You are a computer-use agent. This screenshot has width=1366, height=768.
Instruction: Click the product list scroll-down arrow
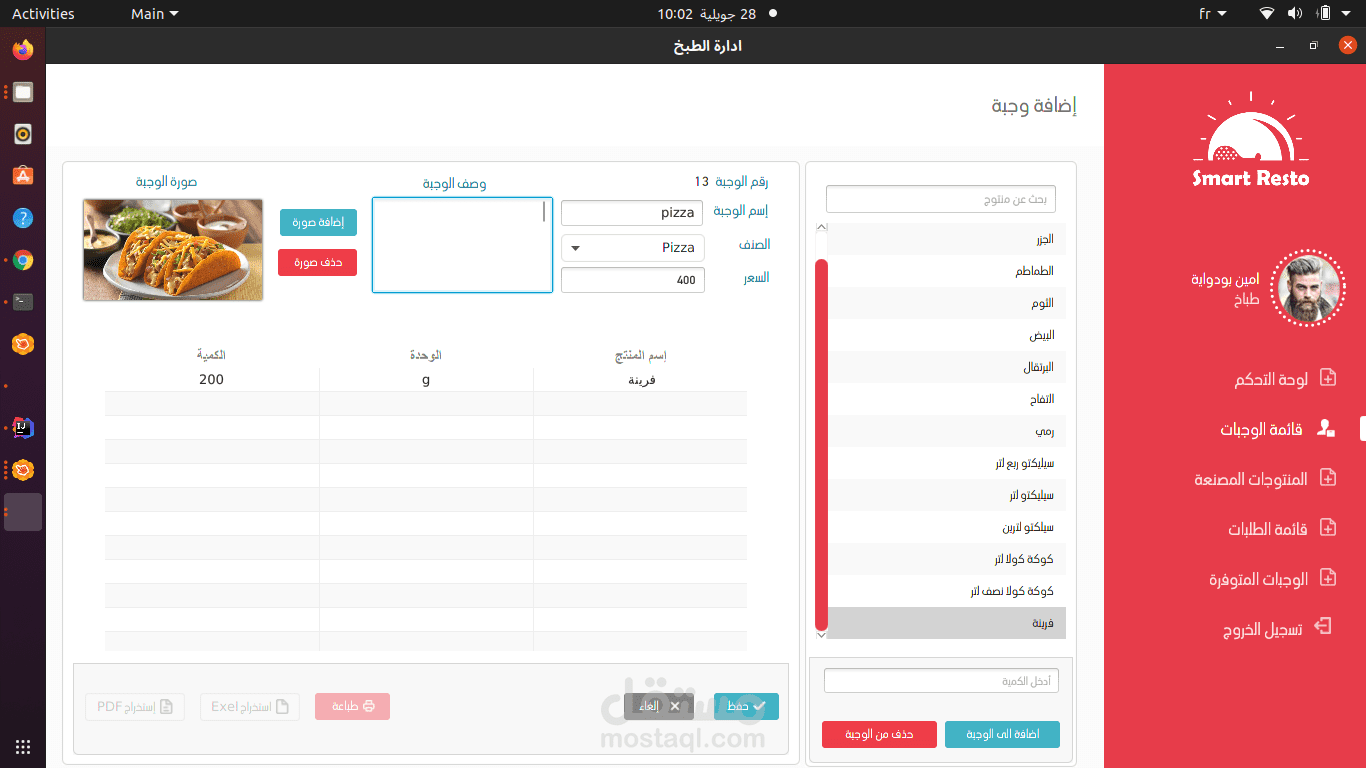[821, 634]
